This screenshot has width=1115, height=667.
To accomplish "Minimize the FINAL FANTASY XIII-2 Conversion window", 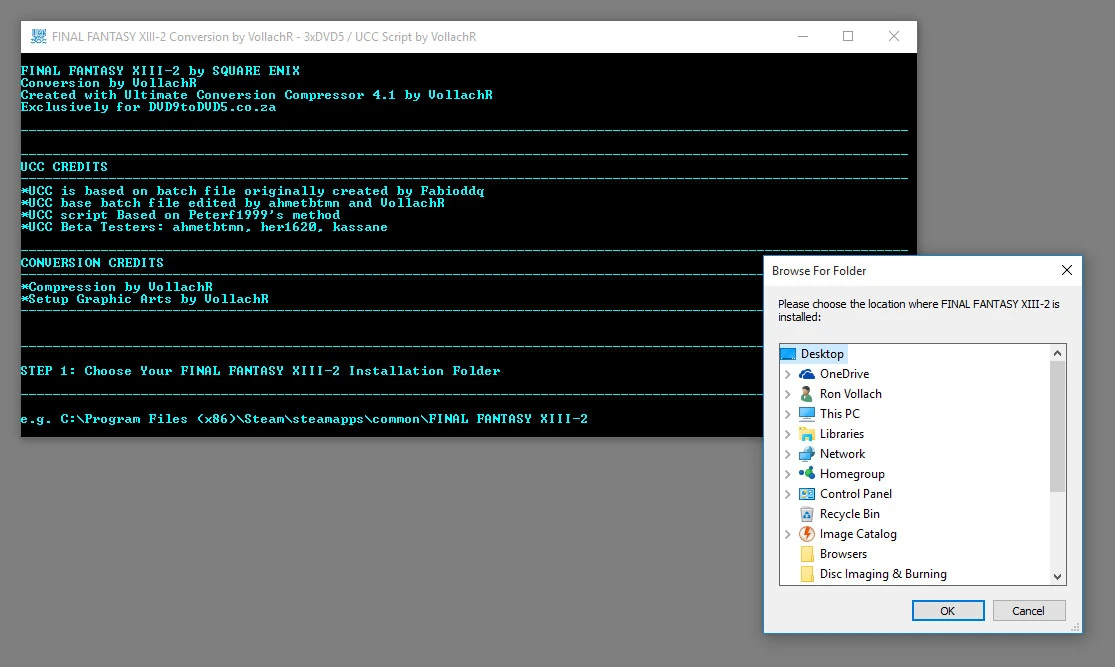I will click(803, 36).
